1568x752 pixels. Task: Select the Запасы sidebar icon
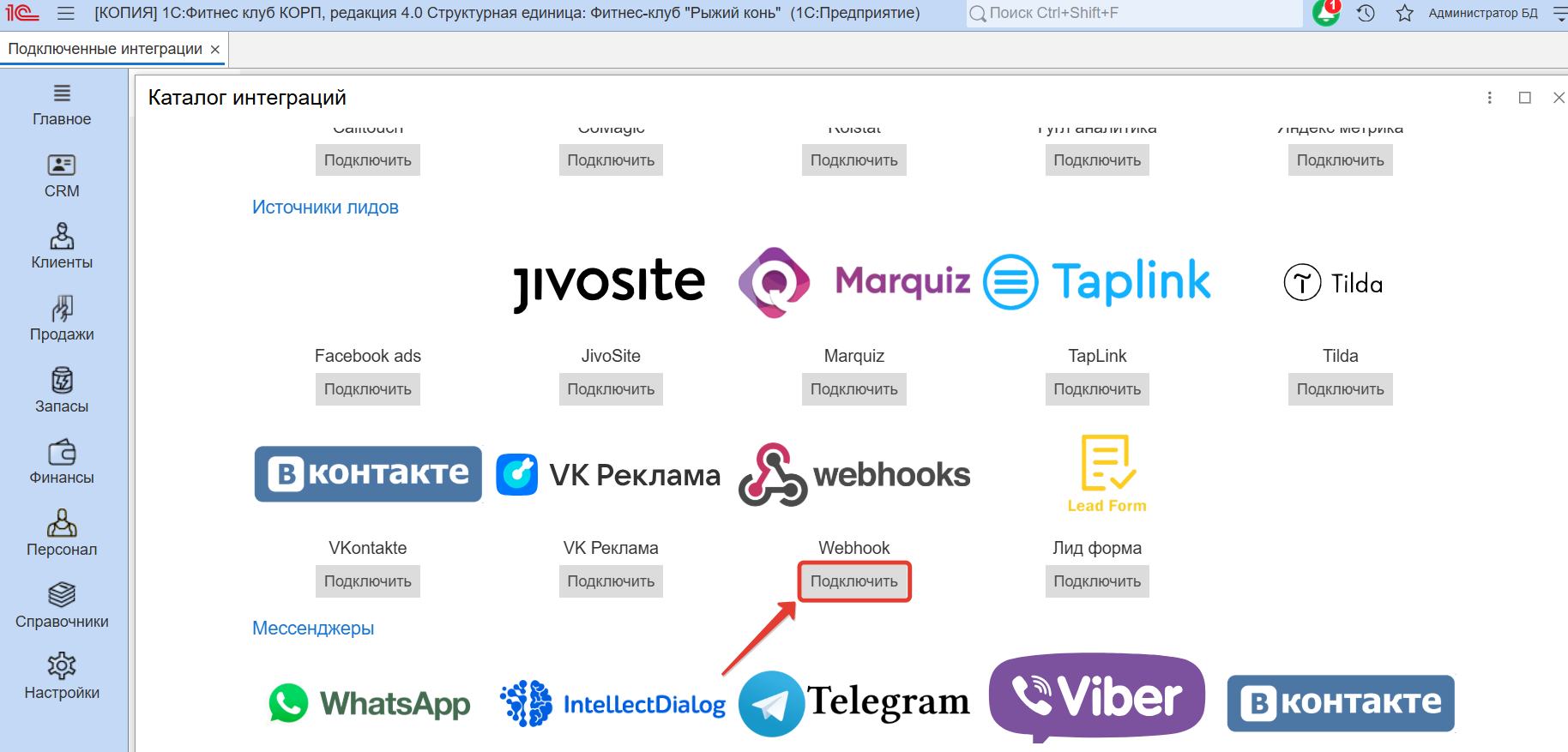point(62,391)
